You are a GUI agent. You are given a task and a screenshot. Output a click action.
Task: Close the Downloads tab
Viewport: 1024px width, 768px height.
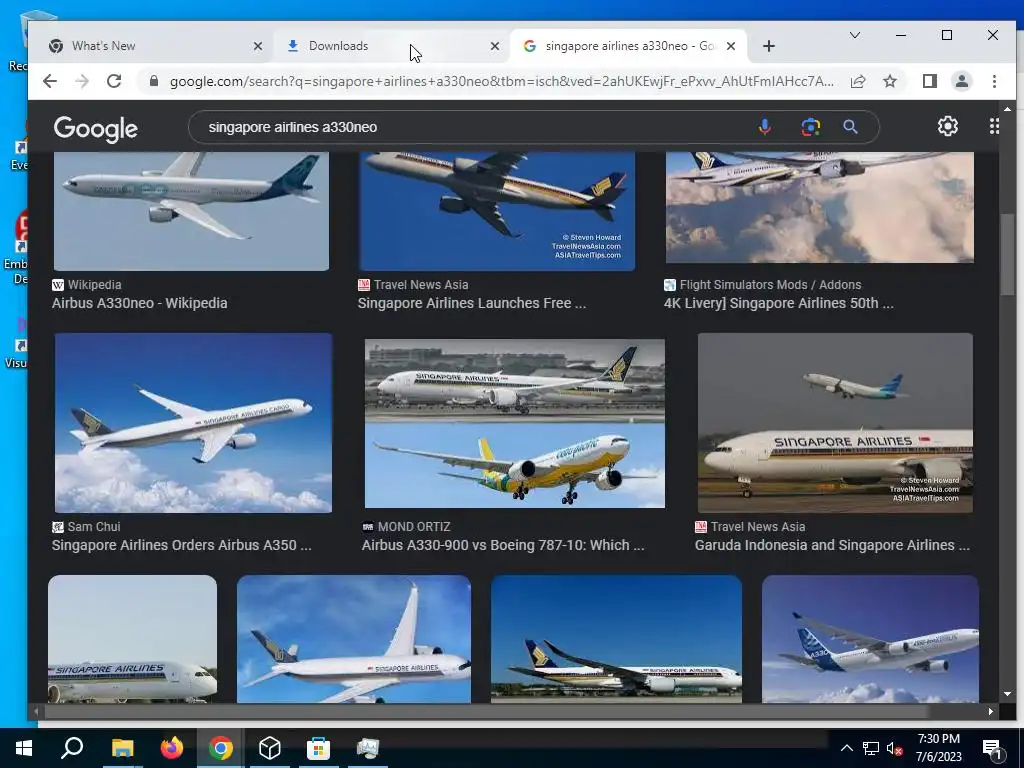pyautogui.click(x=494, y=46)
